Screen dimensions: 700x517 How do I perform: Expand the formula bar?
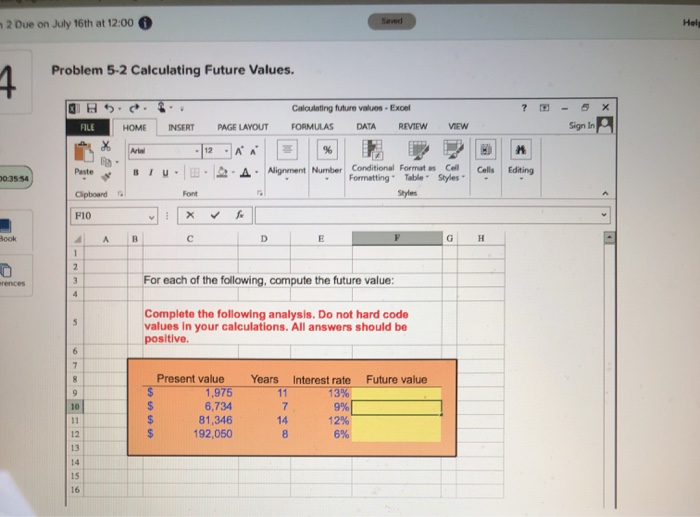(x=604, y=215)
